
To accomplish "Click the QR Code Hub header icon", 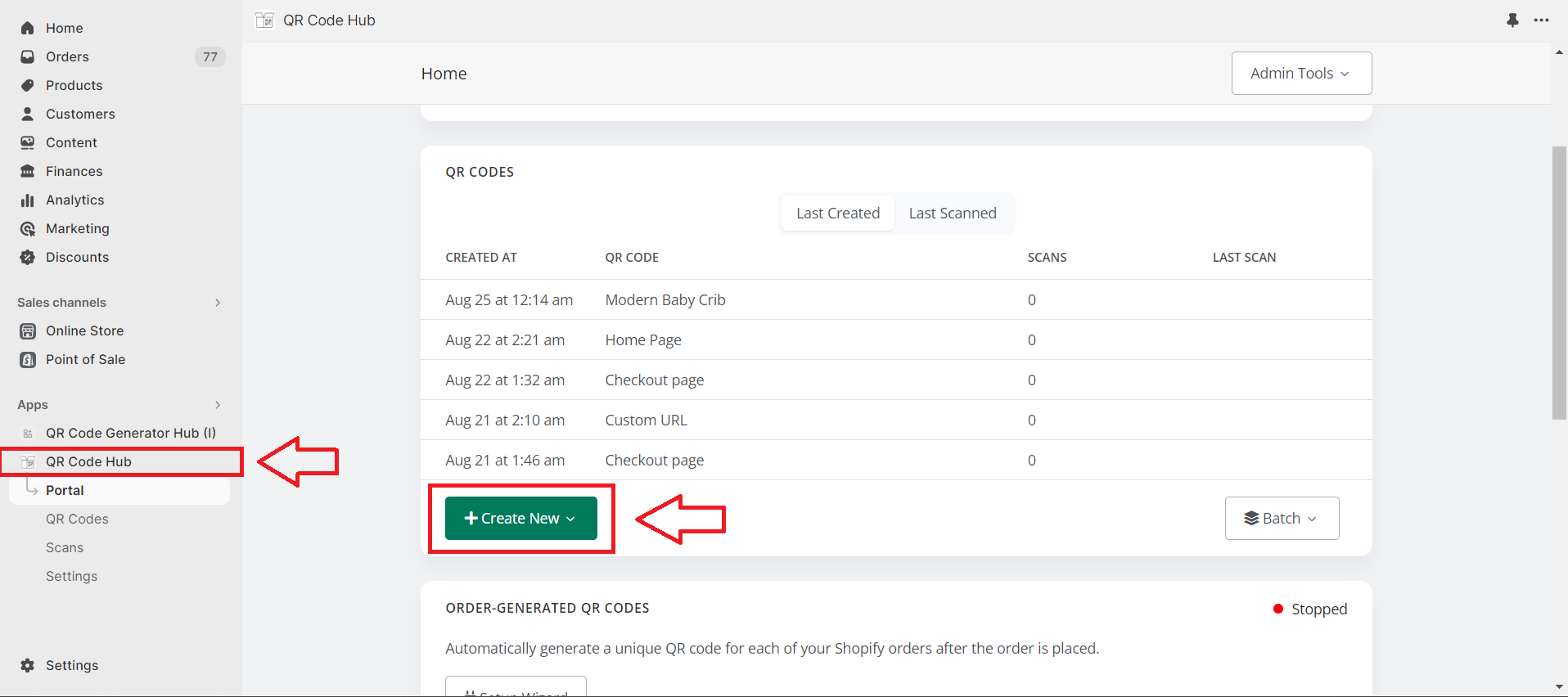I will point(264,20).
